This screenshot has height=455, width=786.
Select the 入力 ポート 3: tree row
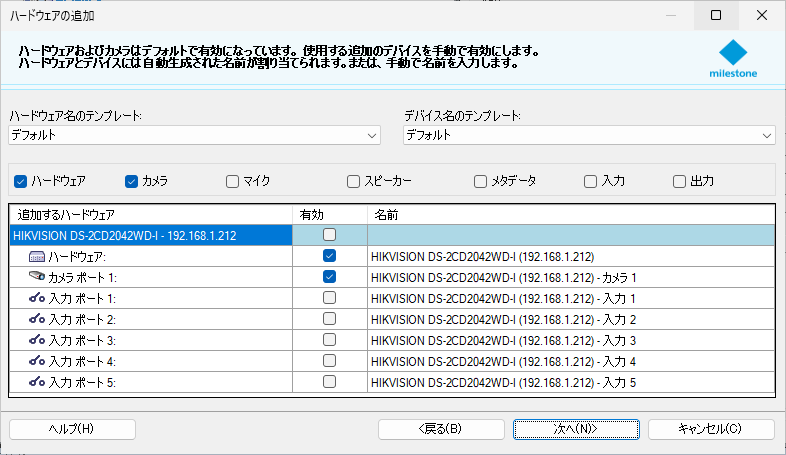click(x=150, y=341)
